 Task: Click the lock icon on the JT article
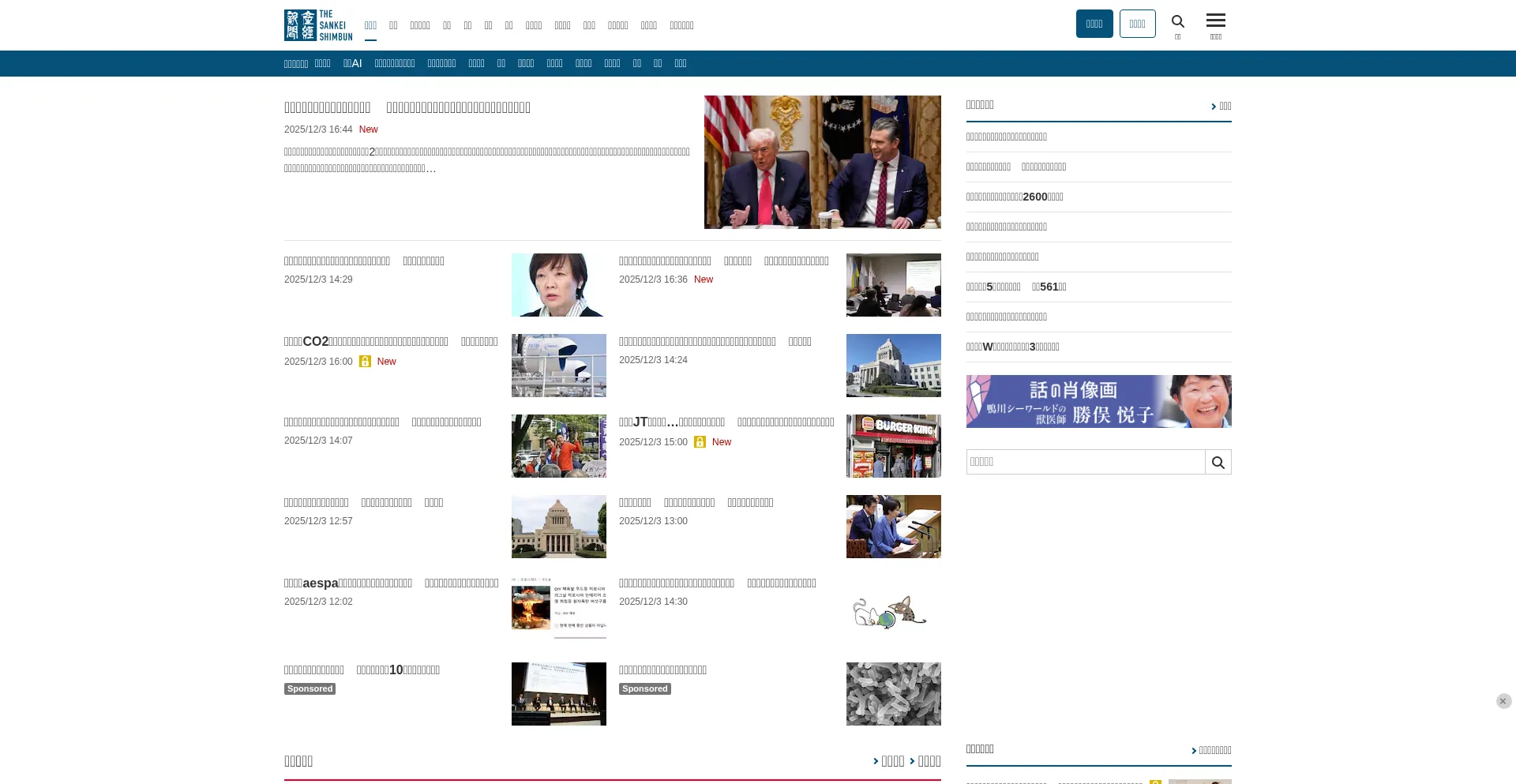coord(700,442)
